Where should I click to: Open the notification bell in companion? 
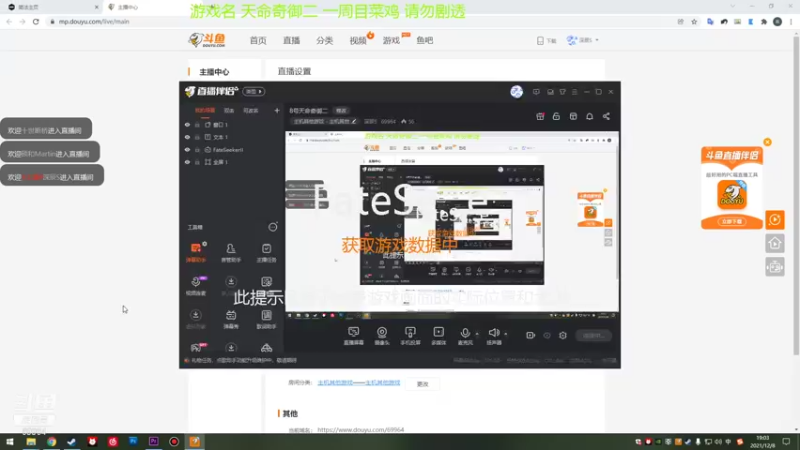589,116
